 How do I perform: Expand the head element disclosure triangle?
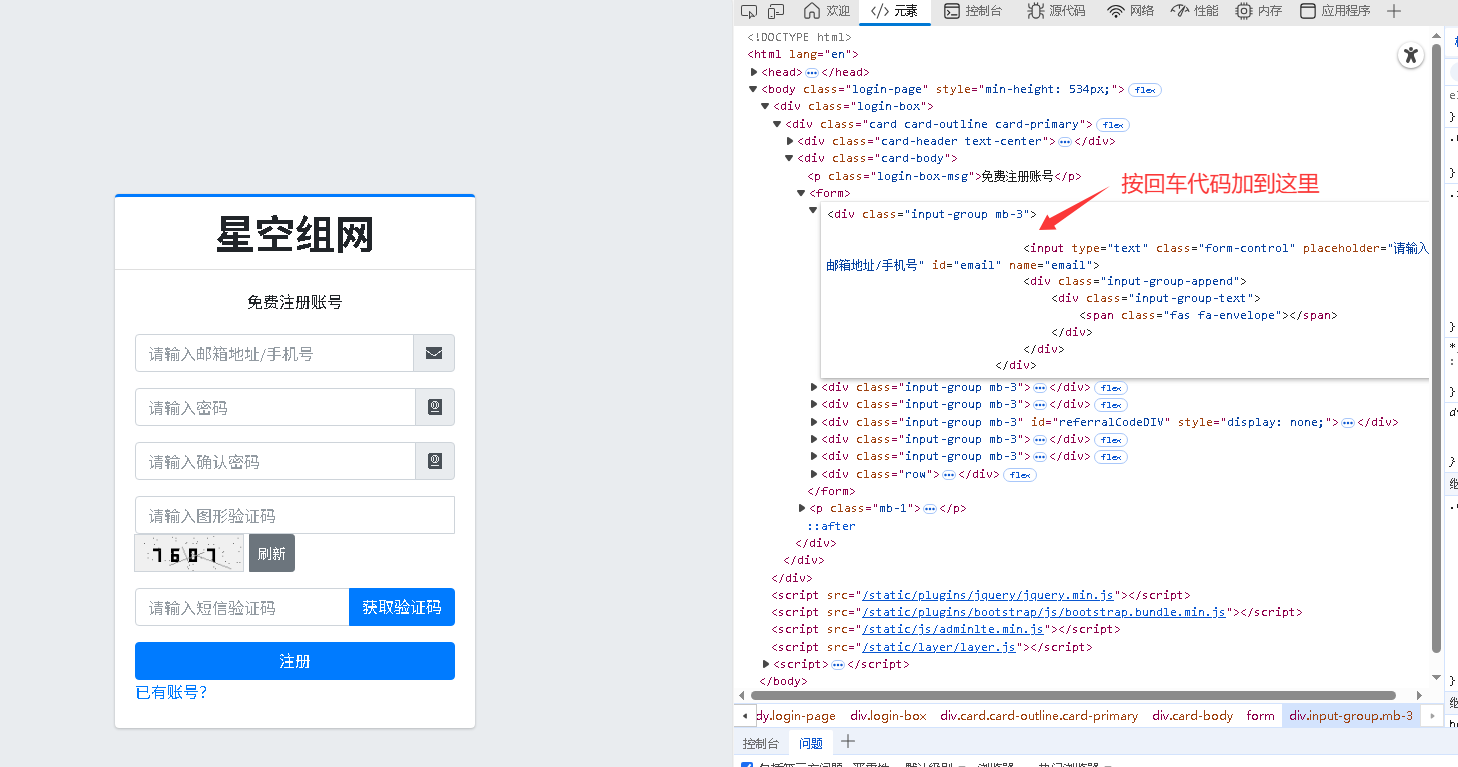754,71
